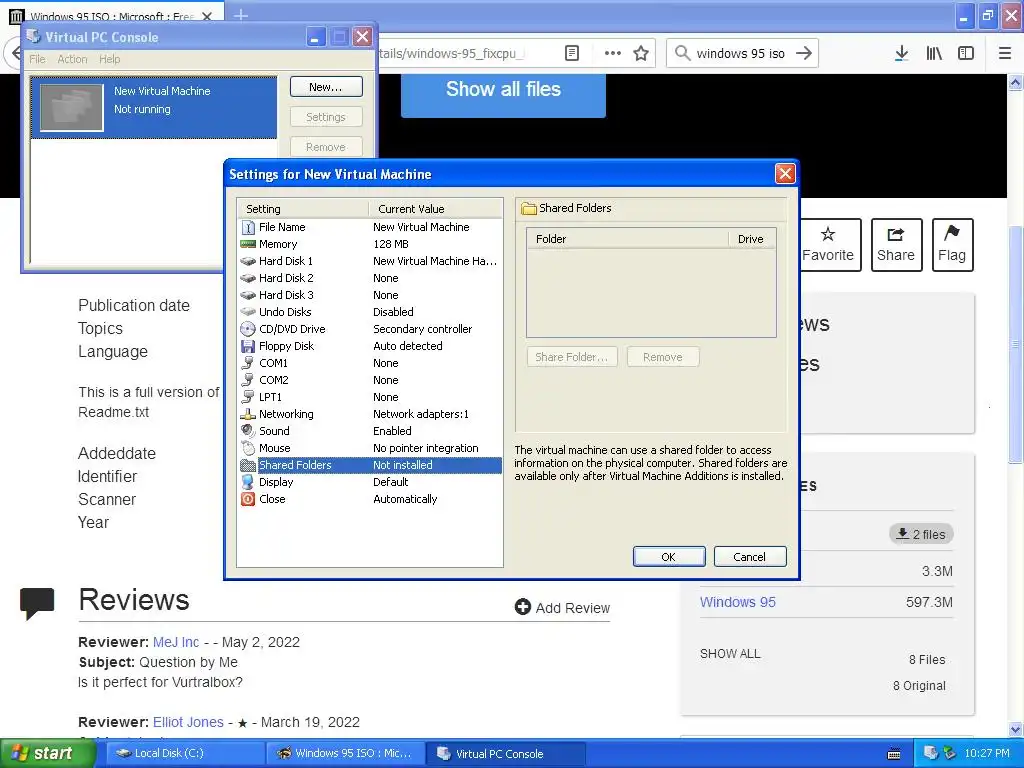This screenshot has height=768, width=1024.
Task: Select the File Name setting icon
Action: pos(248,227)
